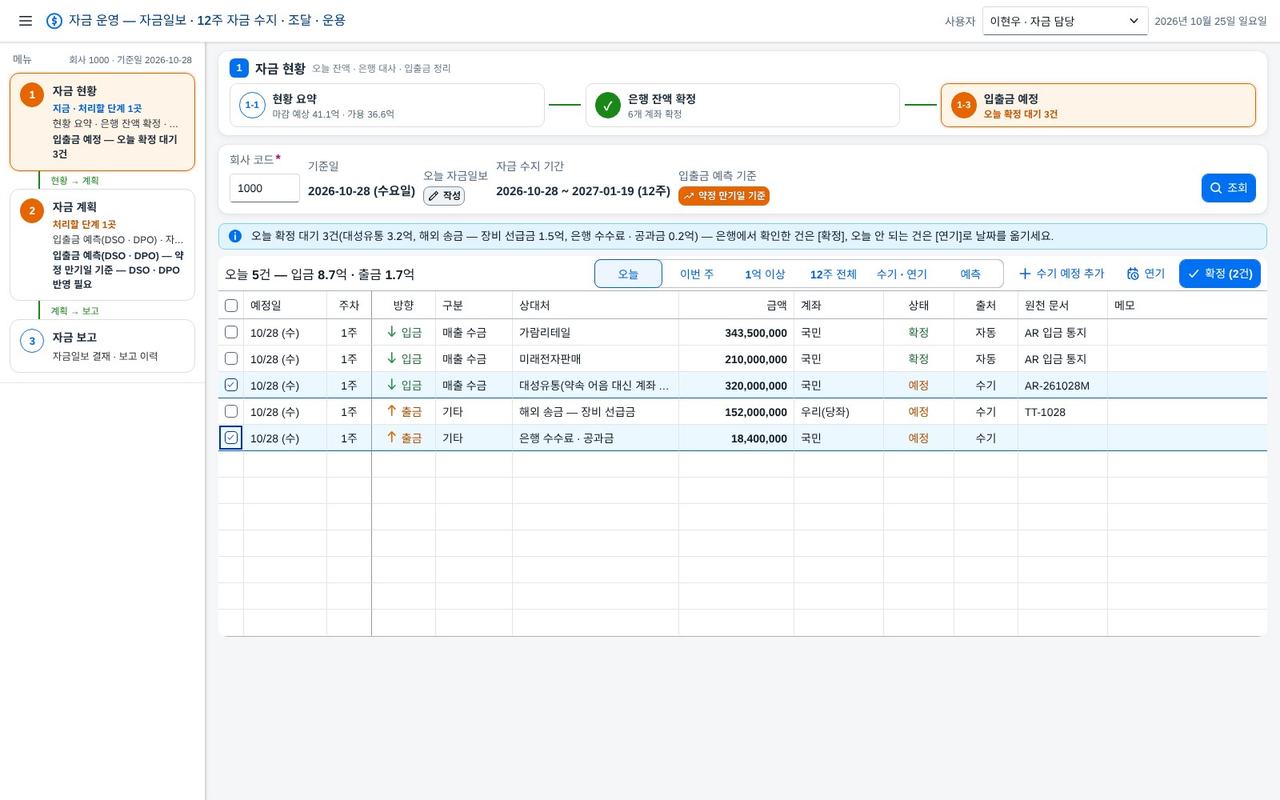This screenshot has height=800, width=1280.
Task: Click the 출금 arrow for 해외 송금 row
Action: (392, 411)
